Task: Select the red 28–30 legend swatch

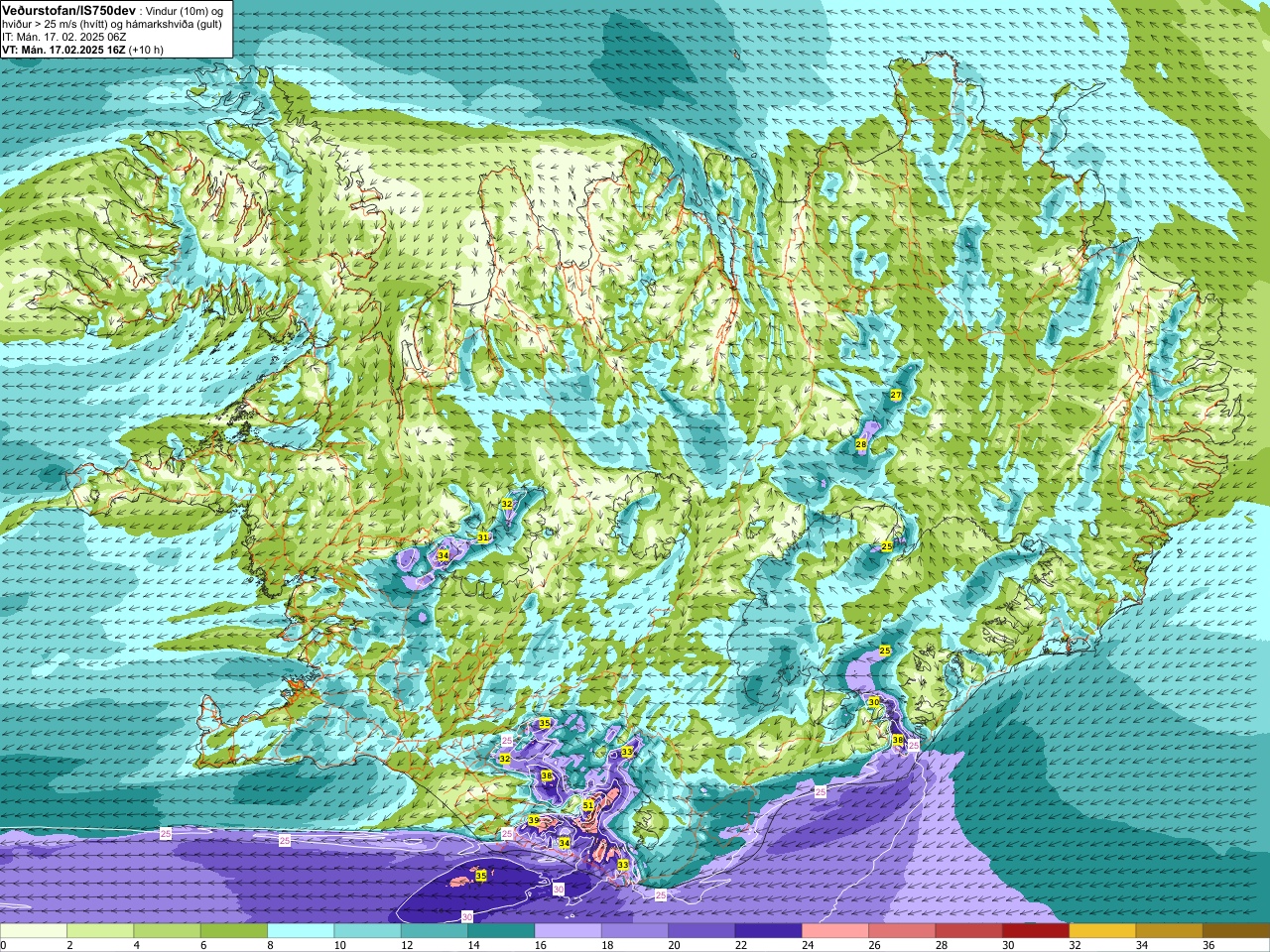Action: (968, 931)
